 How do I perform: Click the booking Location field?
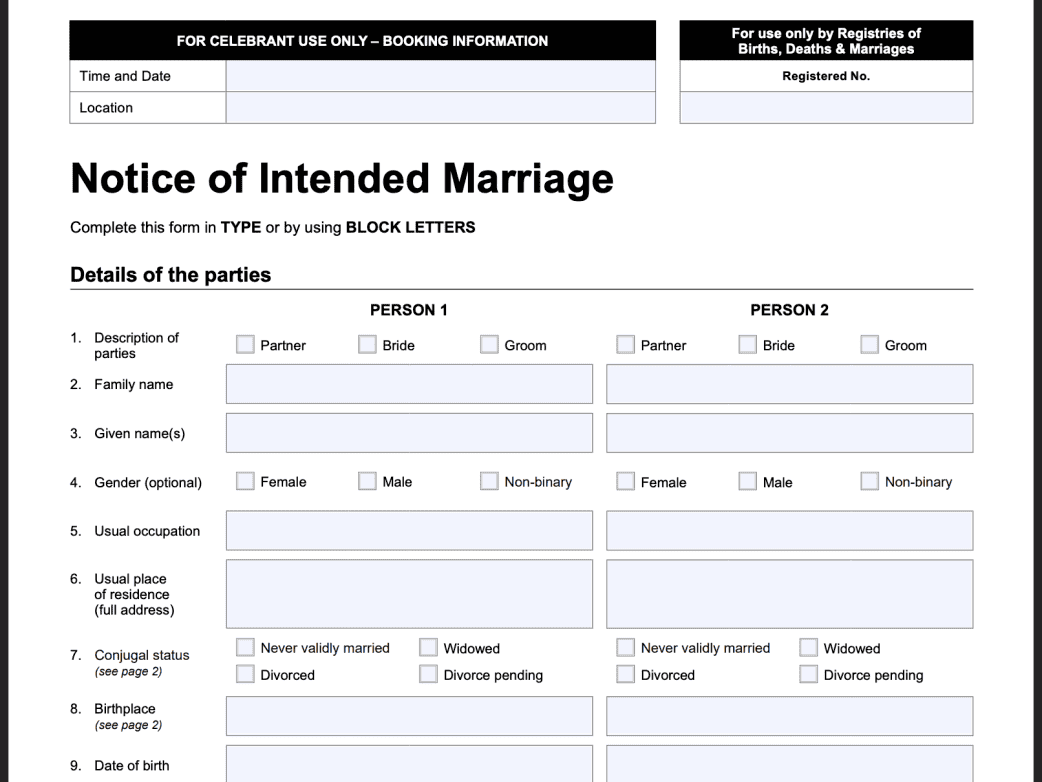440,108
